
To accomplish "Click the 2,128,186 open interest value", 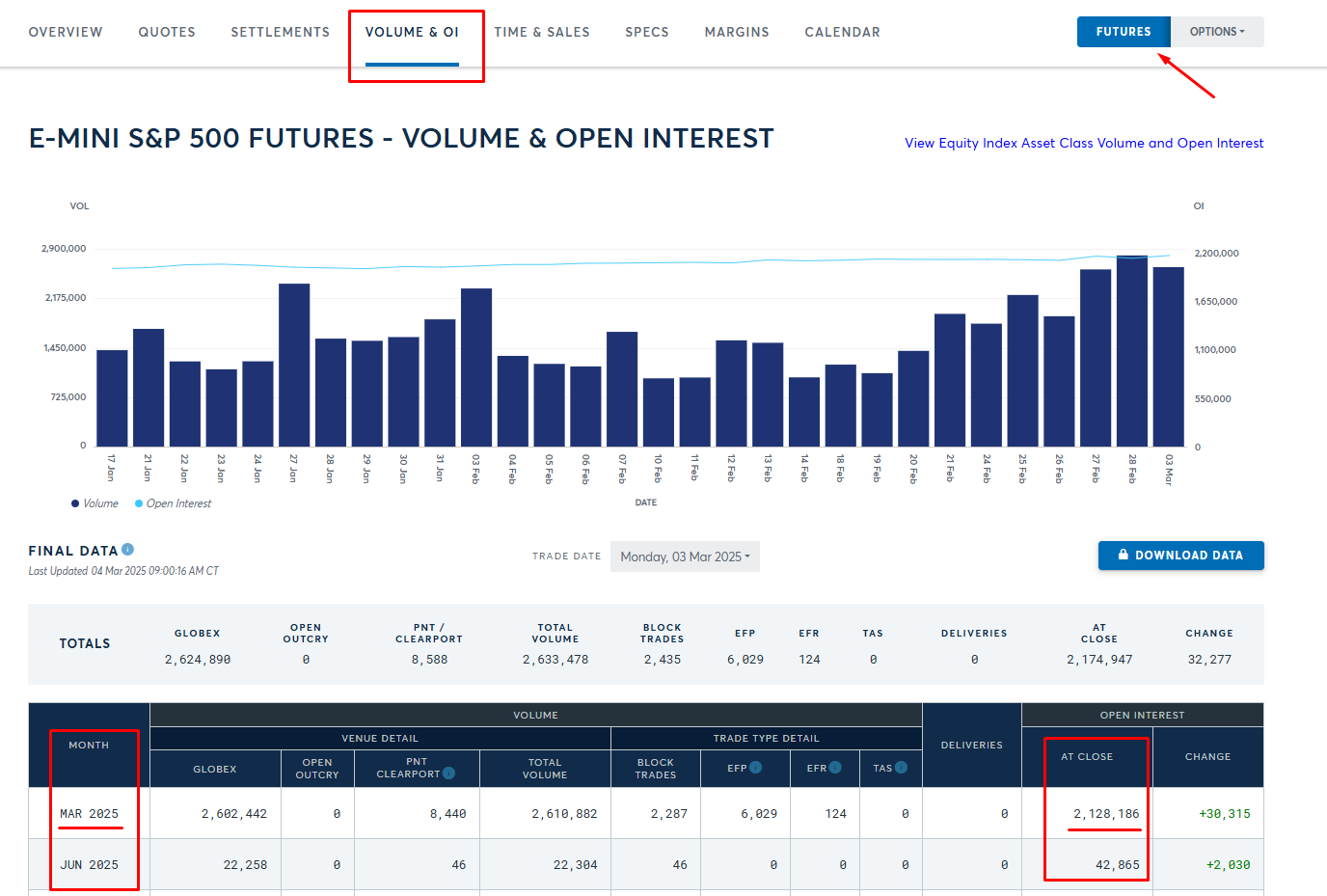I will click(1106, 814).
